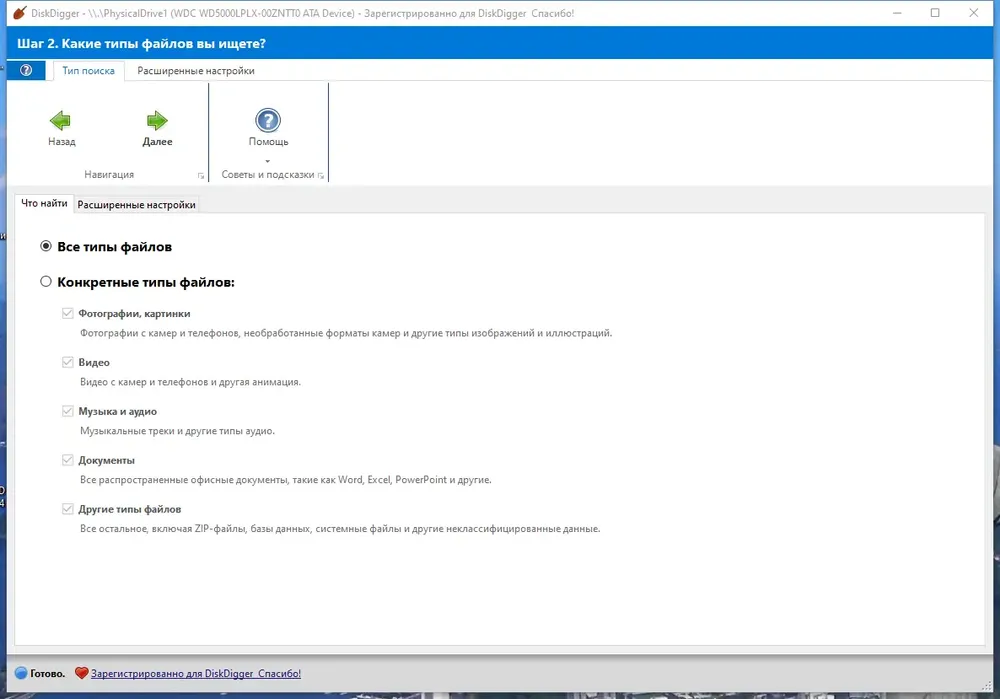Click the Музыкальные треки description line
The width and height of the screenshot is (1000, 699).
click(x=177, y=431)
